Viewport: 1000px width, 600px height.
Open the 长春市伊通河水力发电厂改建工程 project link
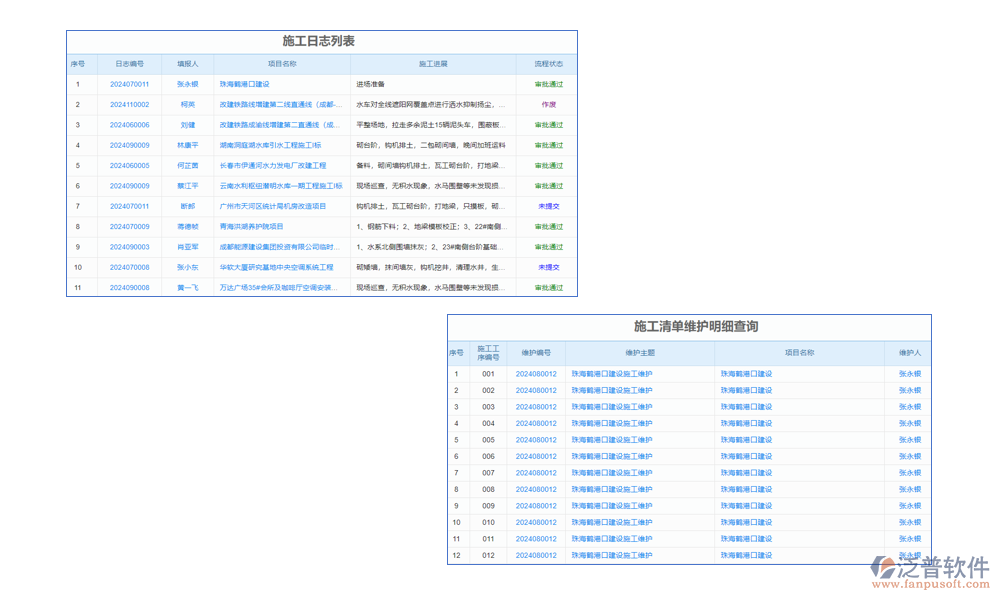click(x=273, y=165)
